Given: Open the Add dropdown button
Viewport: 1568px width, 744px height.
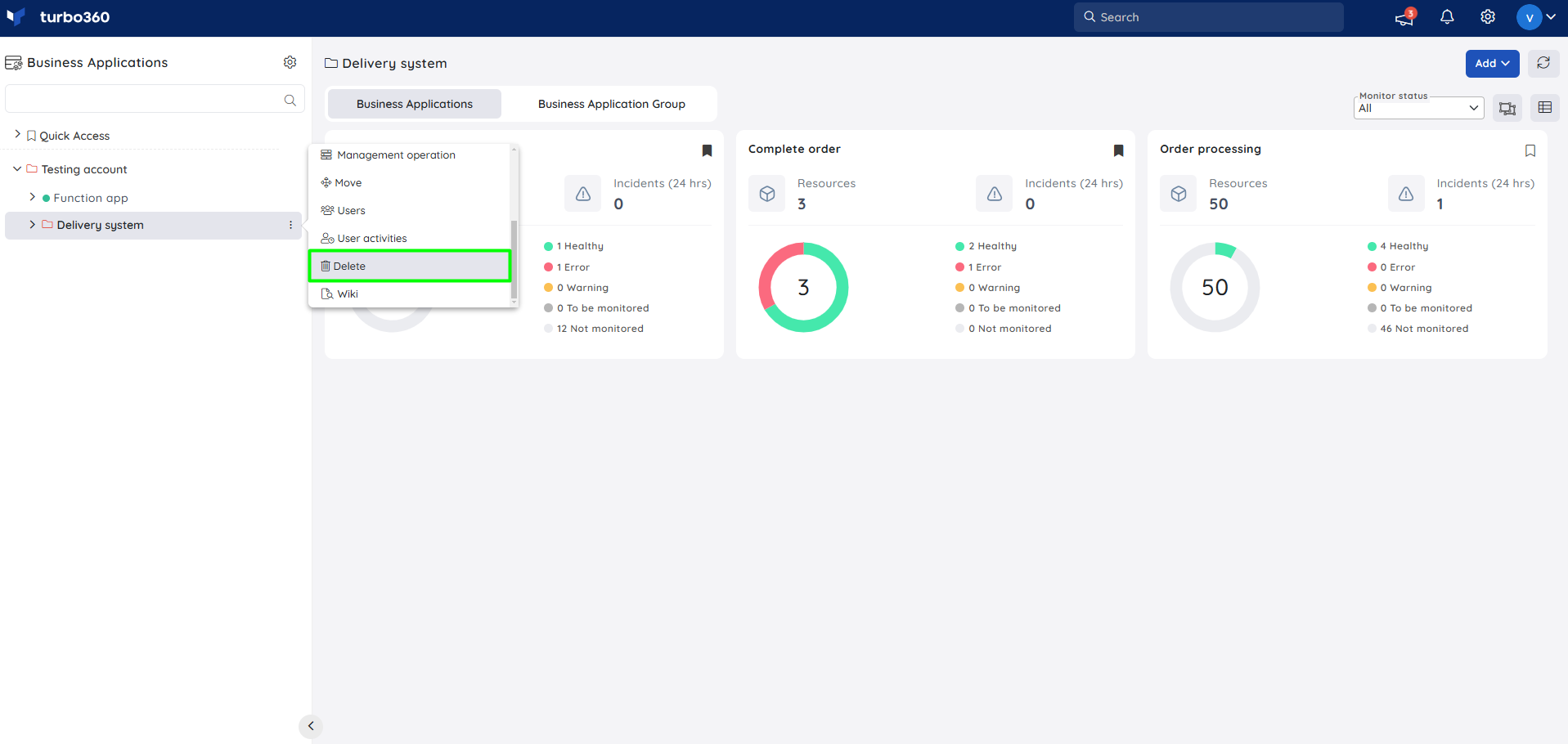Looking at the screenshot, I should tap(1492, 64).
